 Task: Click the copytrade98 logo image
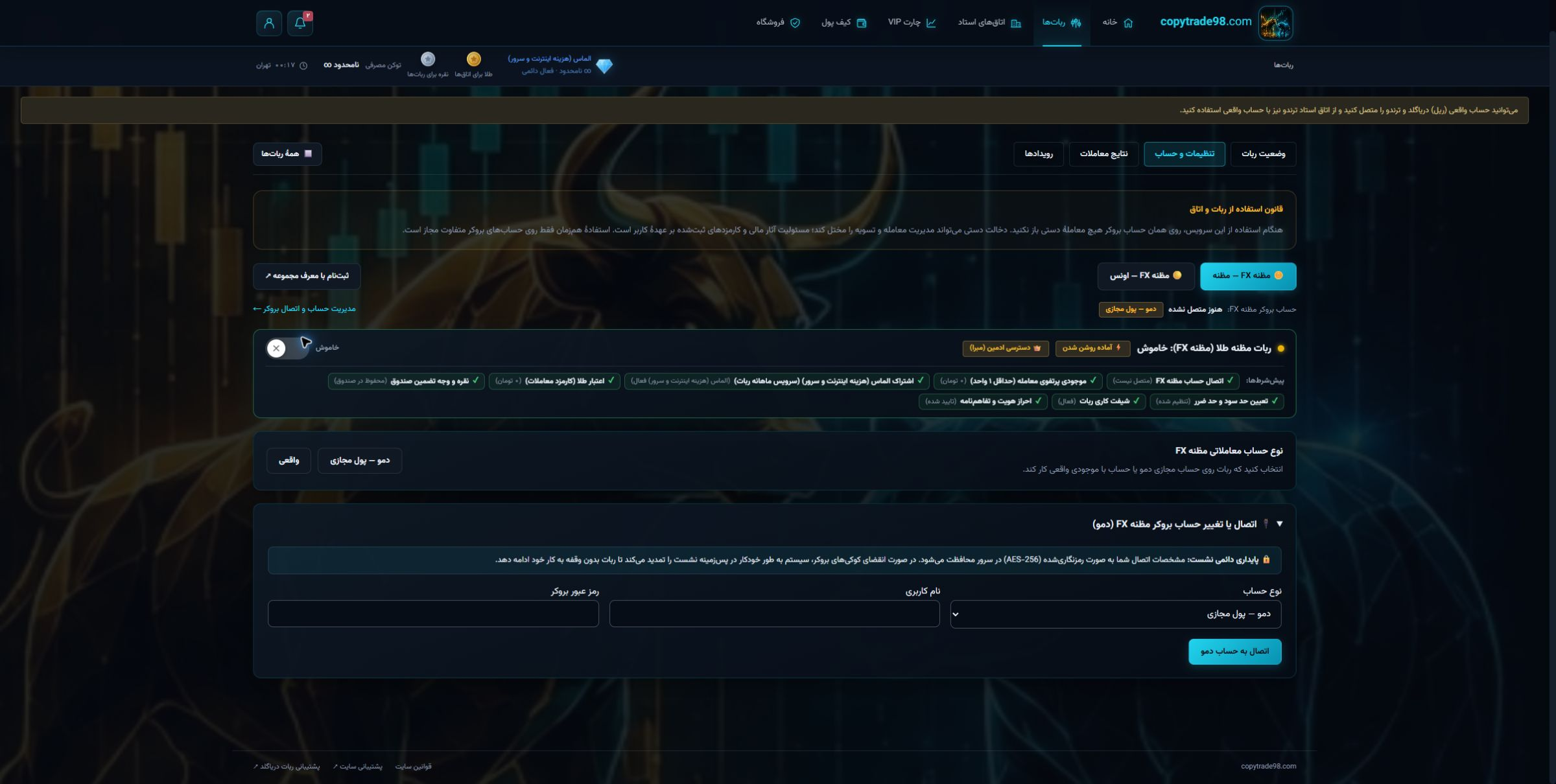pos(1275,23)
